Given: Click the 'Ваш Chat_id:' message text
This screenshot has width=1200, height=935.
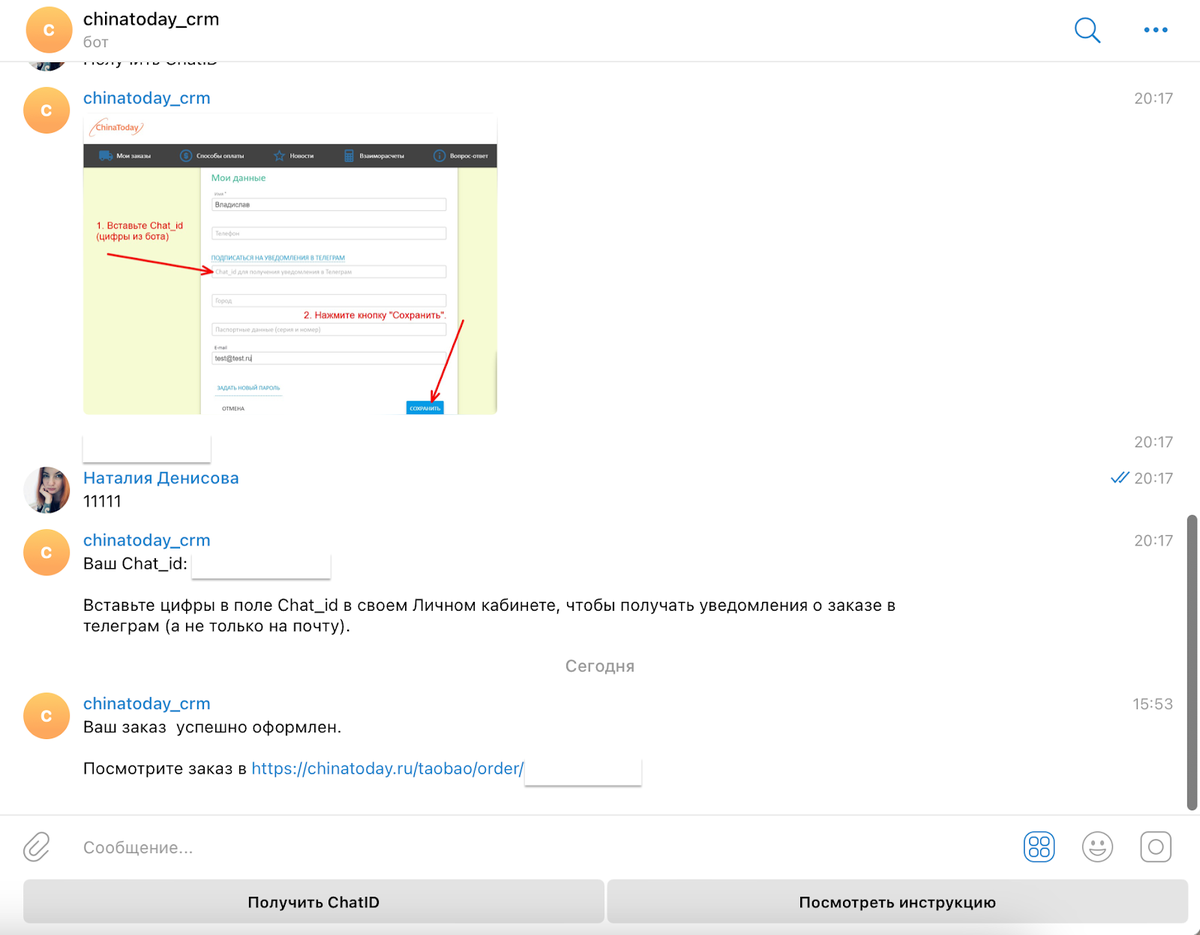Looking at the screenshot, I should point(135,564).
